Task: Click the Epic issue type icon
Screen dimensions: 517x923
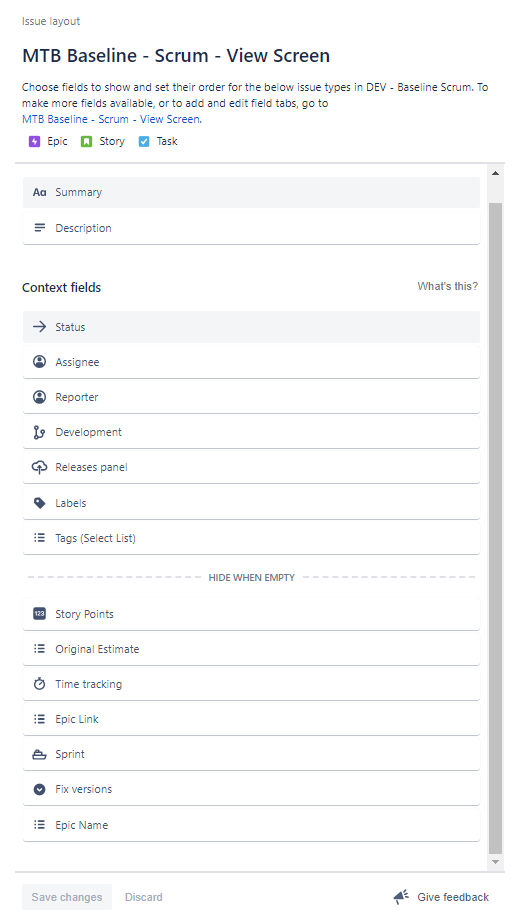Action: tap(34, 141)
